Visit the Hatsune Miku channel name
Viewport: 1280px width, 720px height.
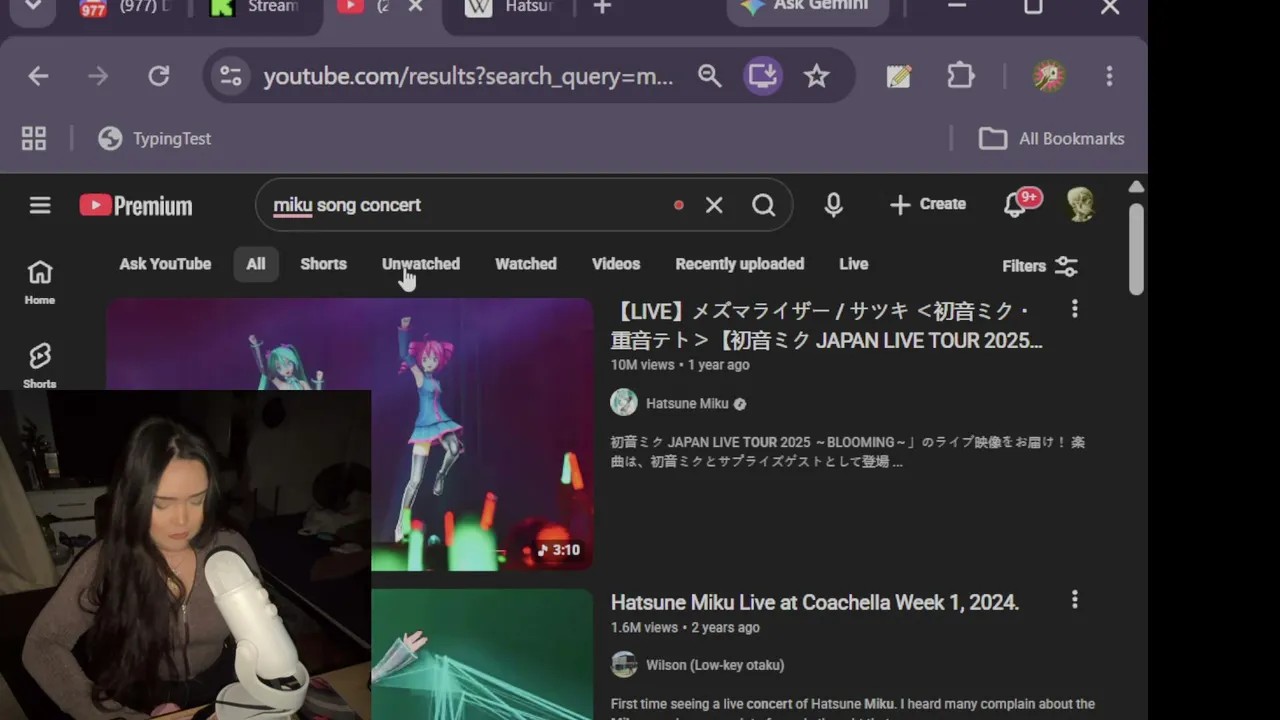(687, 404)
